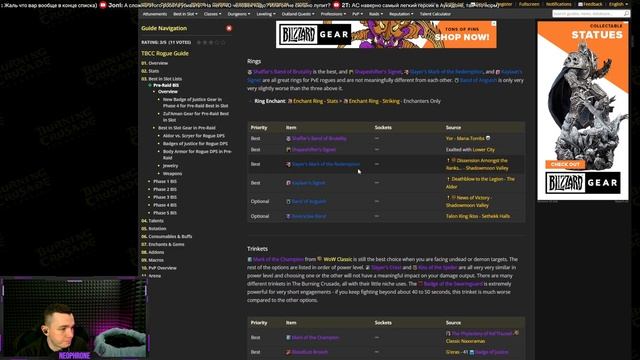
Task: Open Deathblow to the Legion quest link
Action: click(480, 183)
